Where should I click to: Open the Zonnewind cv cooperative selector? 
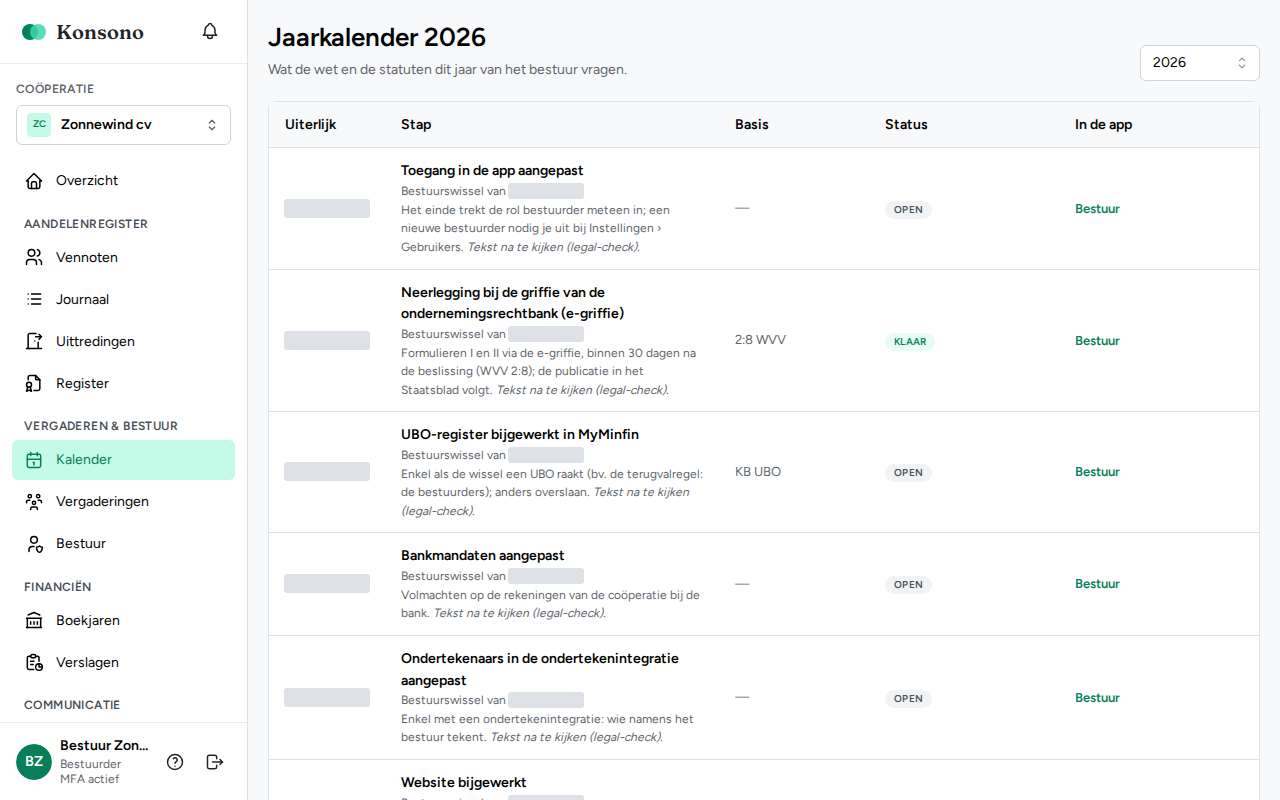(123, 125)
